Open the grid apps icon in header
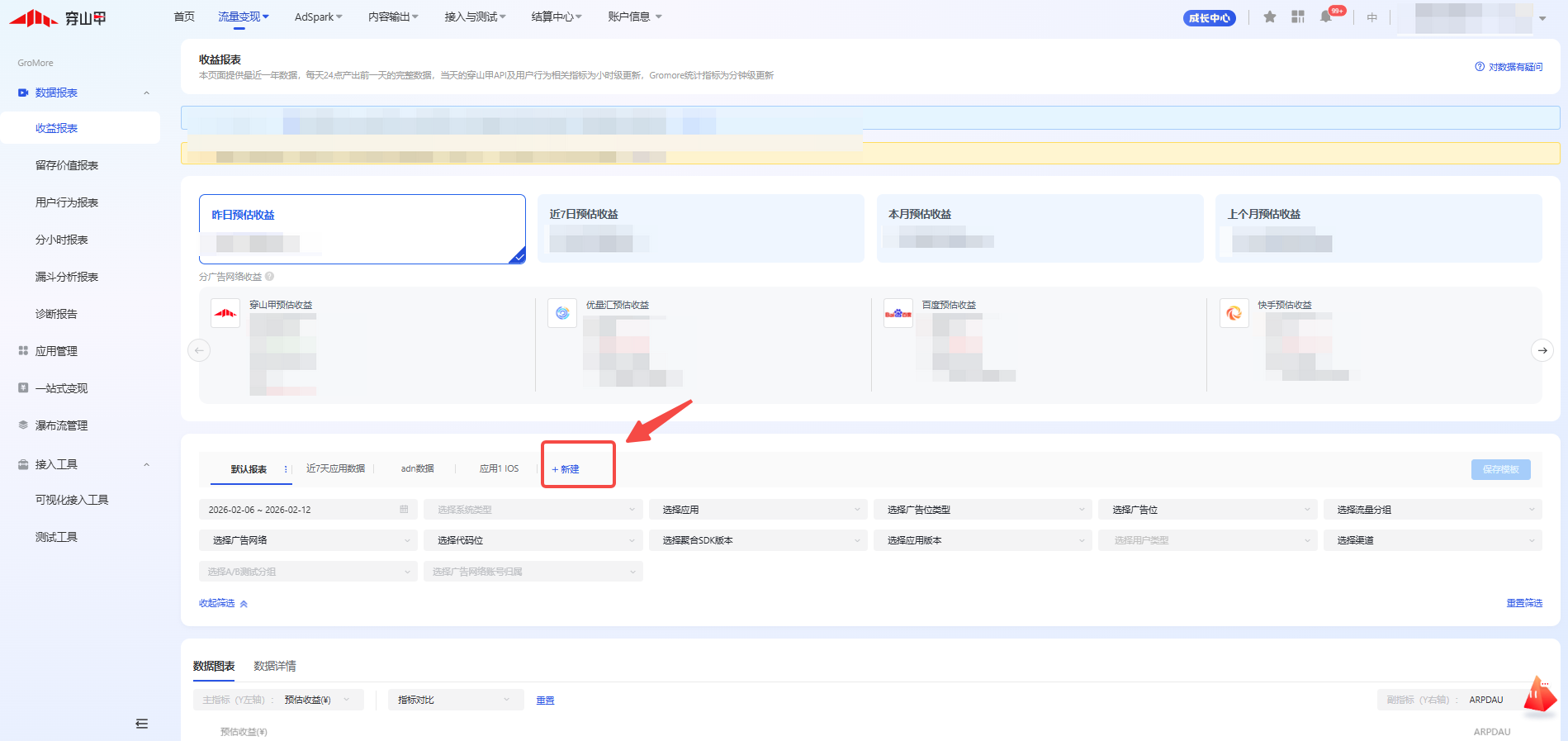Image resolution: width=1568 pixels, height=741 pixels. click(1298, 17)
